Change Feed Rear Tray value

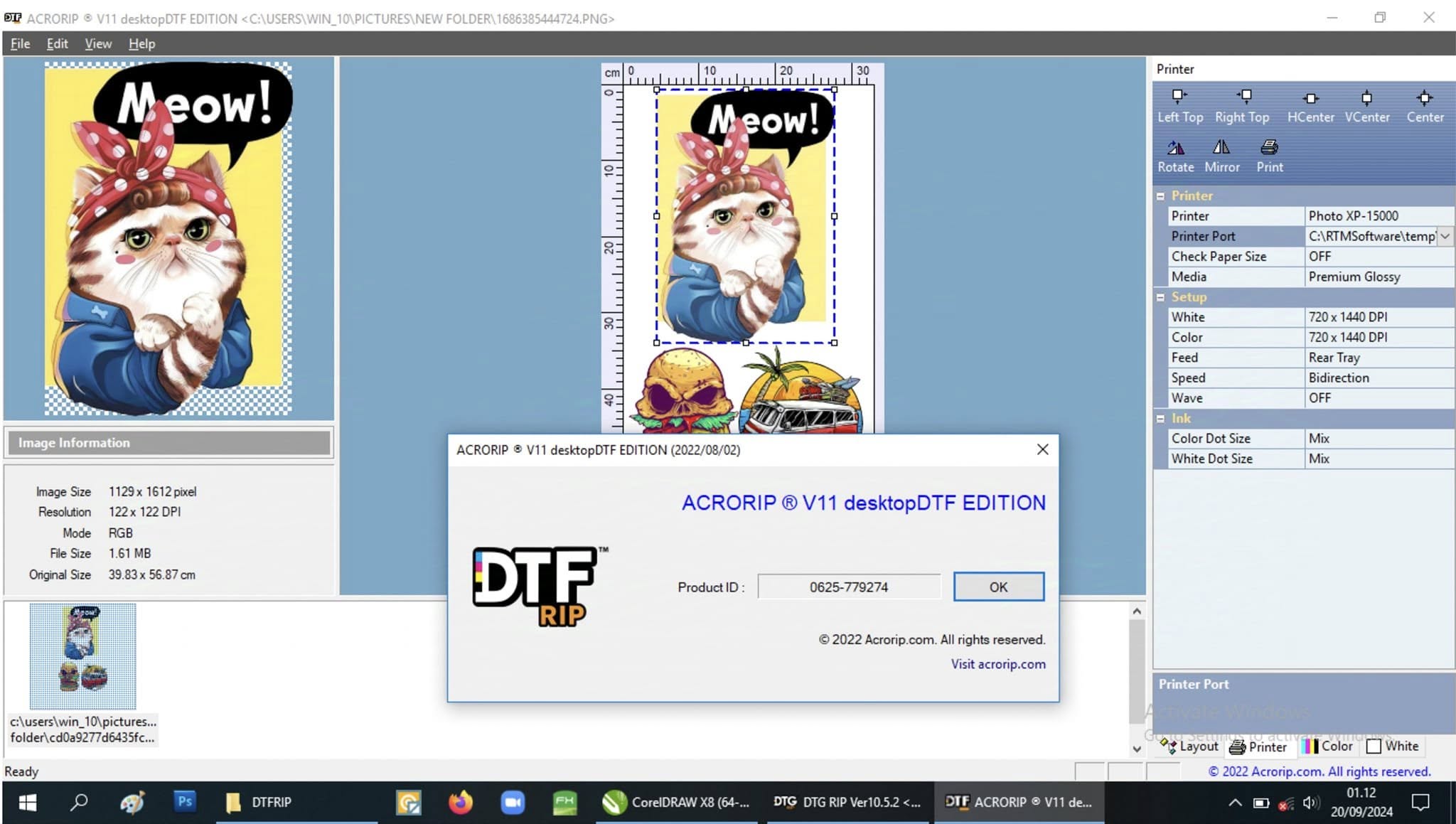pos(1379,358)
